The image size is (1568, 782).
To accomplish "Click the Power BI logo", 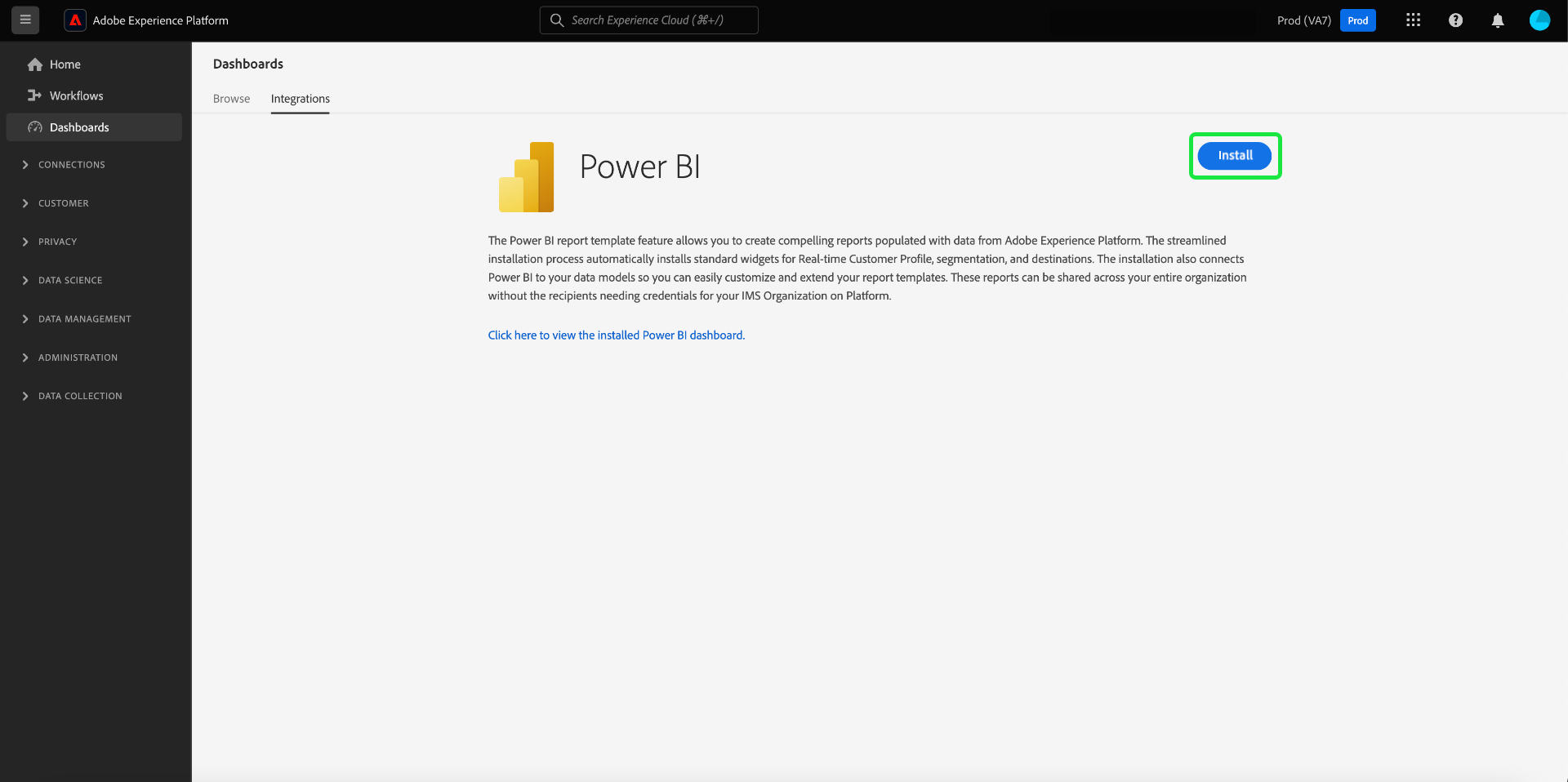I will coord(527,177).
